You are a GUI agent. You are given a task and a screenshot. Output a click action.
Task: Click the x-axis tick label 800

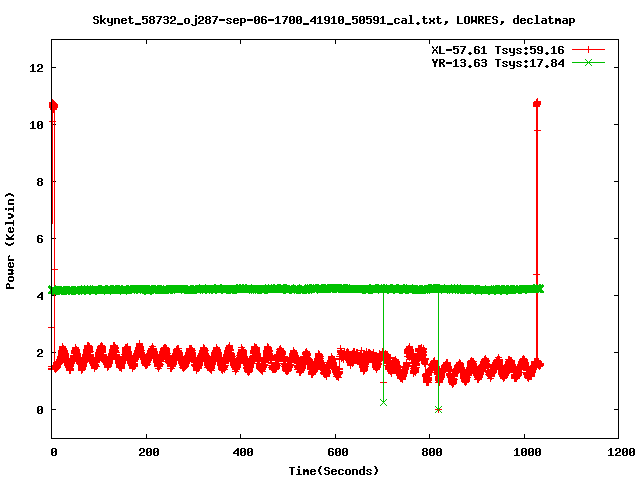coord(432,452)
